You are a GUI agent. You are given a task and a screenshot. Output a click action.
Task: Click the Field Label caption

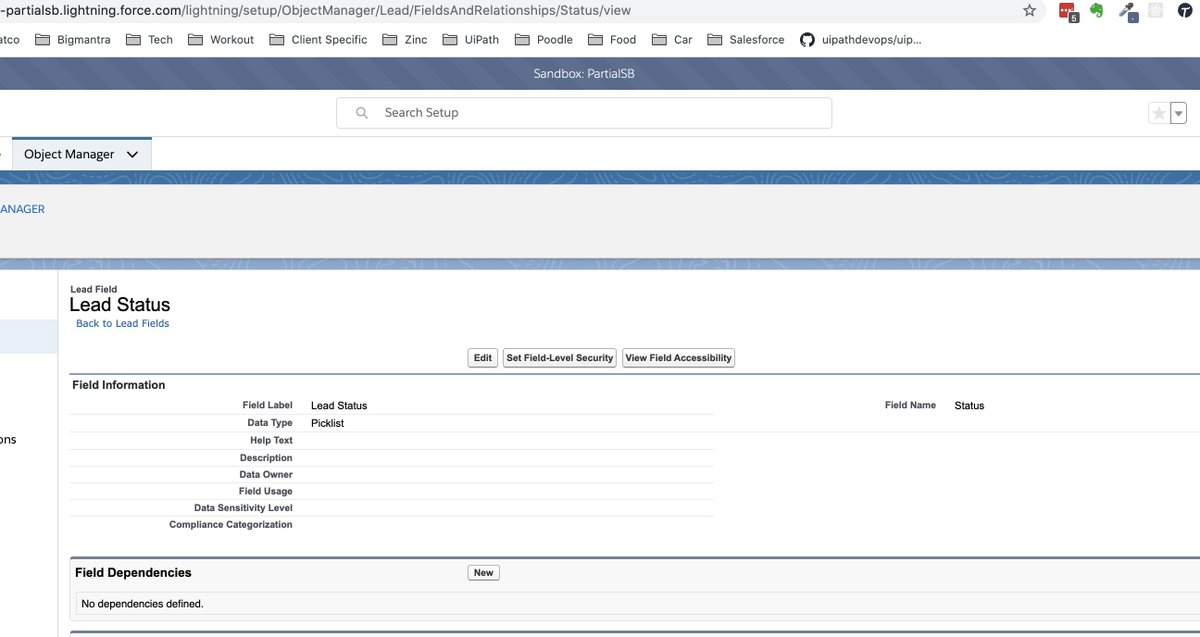click(268, 406)
